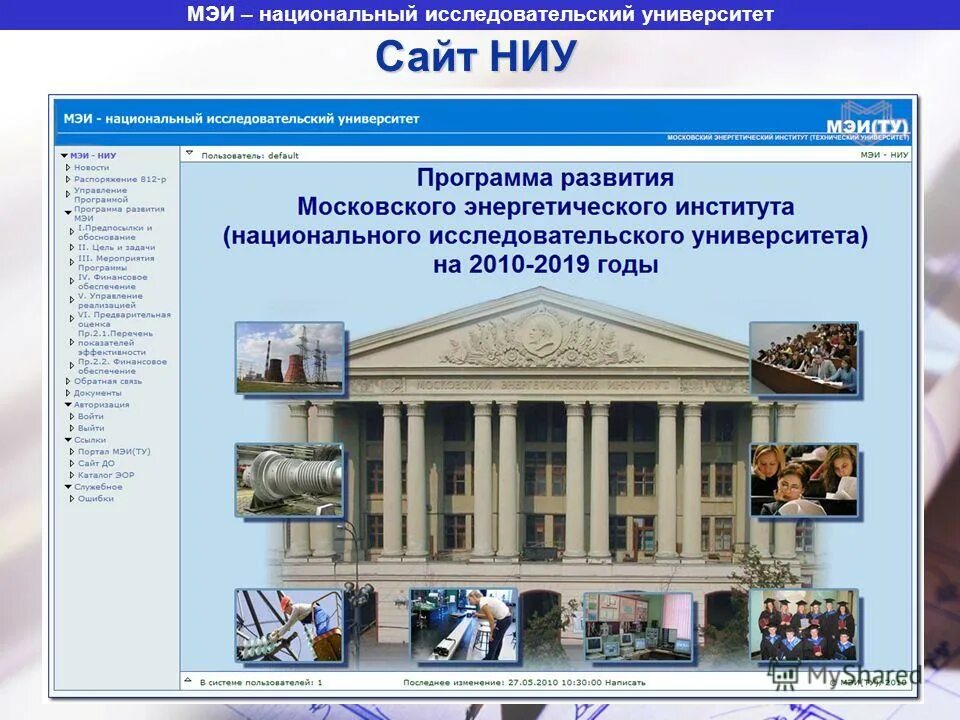Click the power line worker thumbnail
This screenshot has height=720, width=960.
tap(289, 626)
